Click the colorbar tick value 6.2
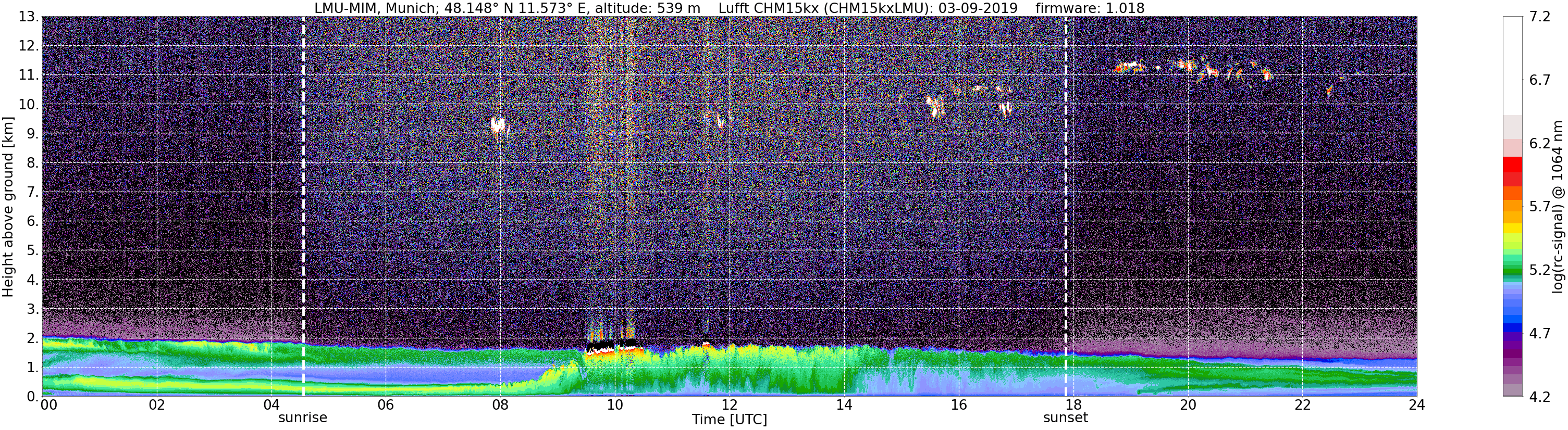 [1540, 144]
